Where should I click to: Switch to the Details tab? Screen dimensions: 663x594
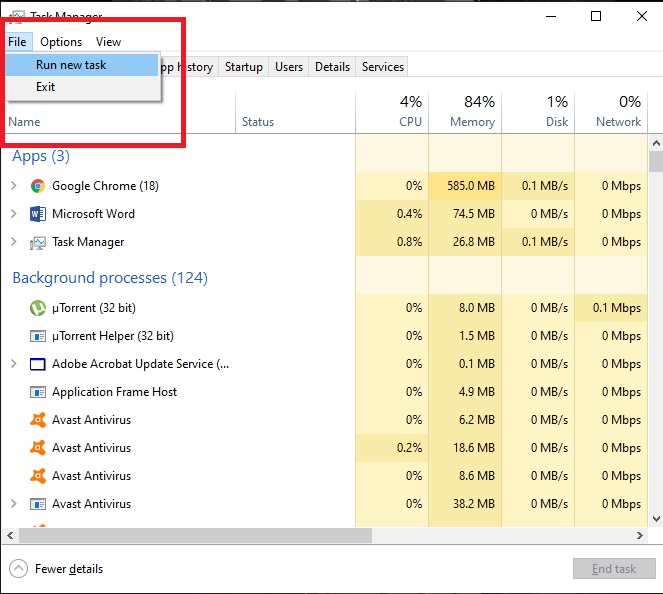[x=332, y=67]
